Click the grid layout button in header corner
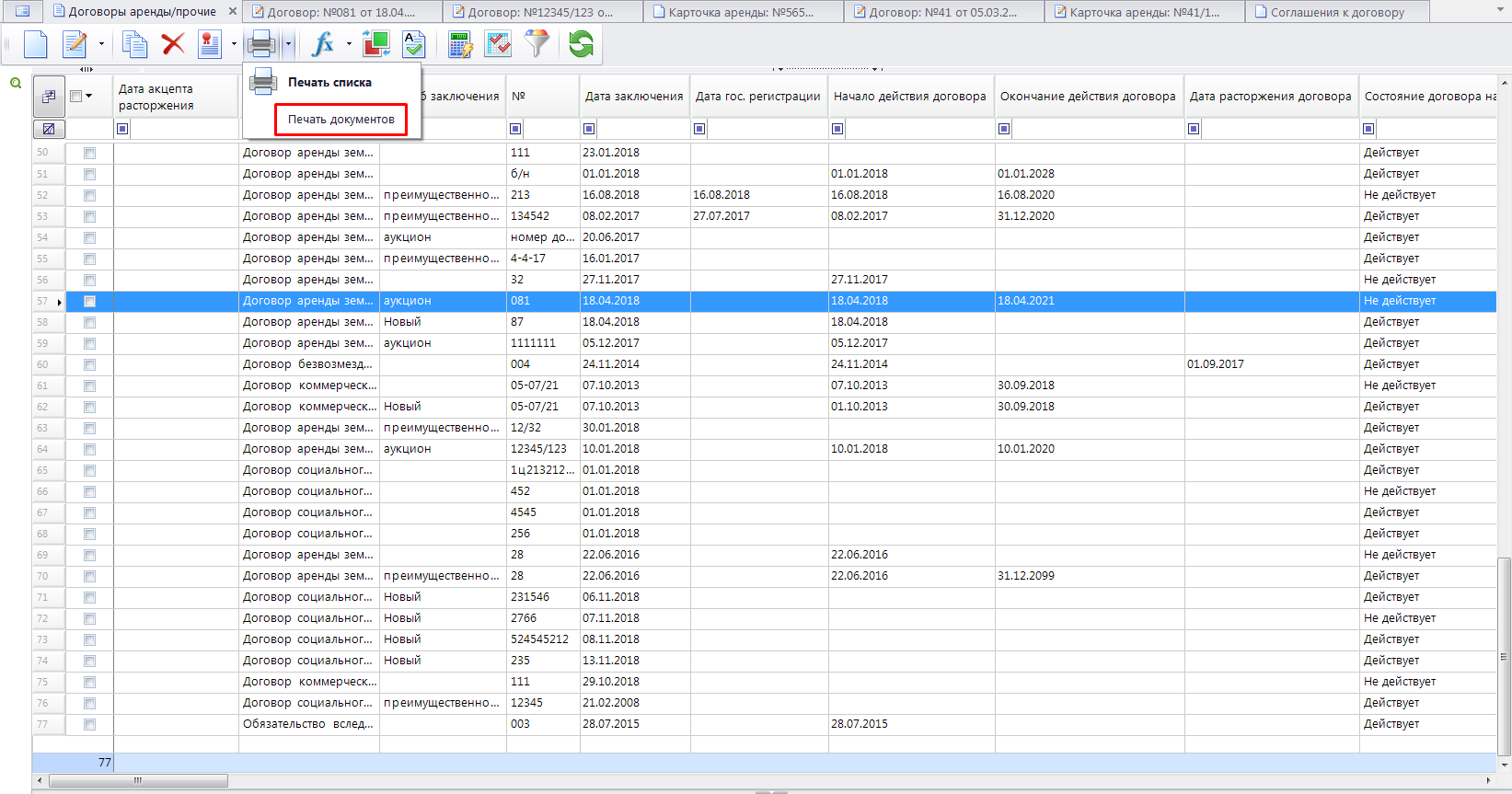Viewport: 1512px width, 794px height. point(49,96)
